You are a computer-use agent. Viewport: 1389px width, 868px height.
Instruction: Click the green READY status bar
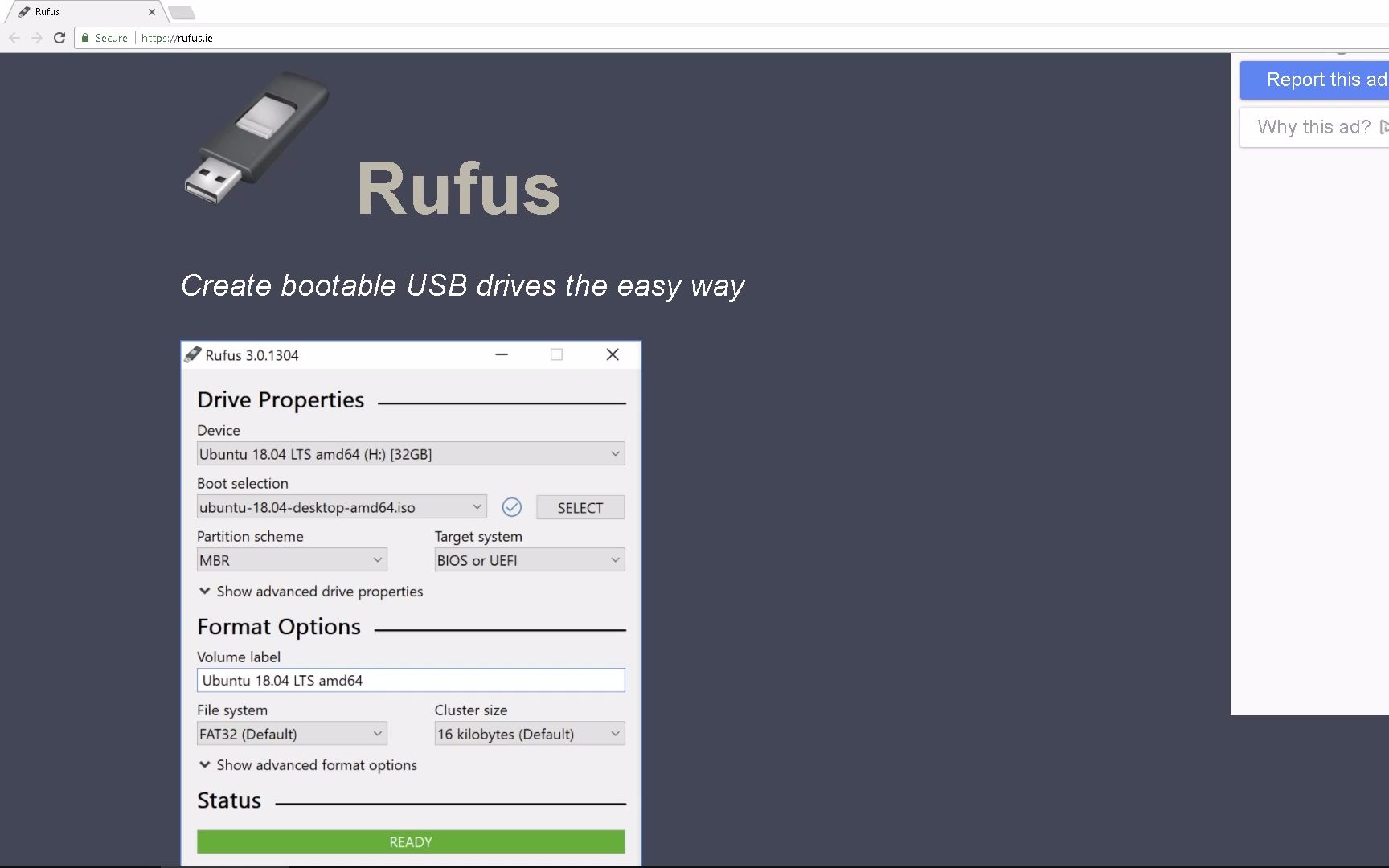[x=411, y=841]
